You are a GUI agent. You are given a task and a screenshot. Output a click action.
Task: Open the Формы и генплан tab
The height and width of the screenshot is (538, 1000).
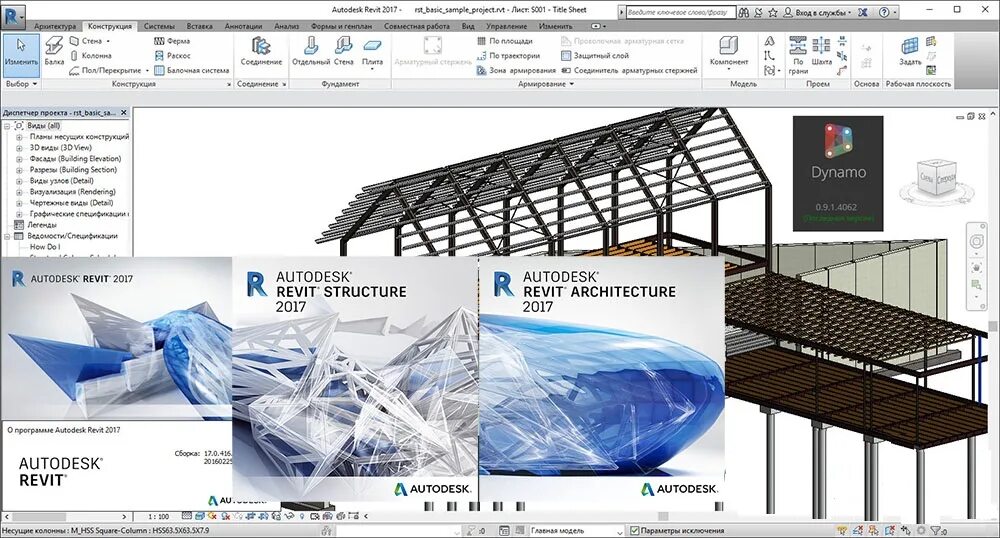point(341,26)
